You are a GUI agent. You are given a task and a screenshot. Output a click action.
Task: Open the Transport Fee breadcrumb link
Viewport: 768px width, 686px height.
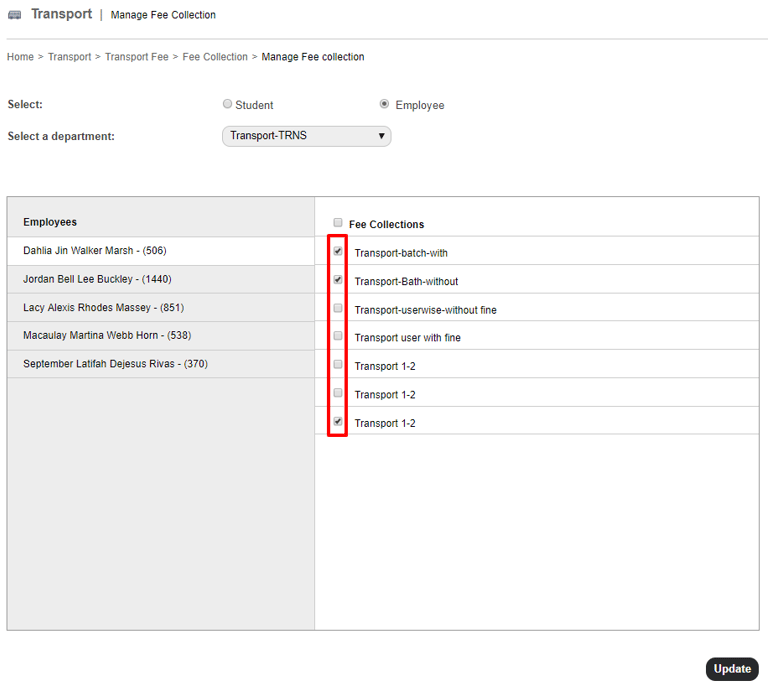(136, 57)
